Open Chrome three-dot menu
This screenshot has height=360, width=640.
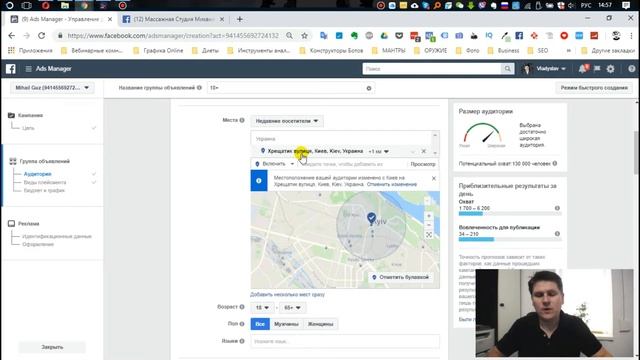[x=631, y=36]
